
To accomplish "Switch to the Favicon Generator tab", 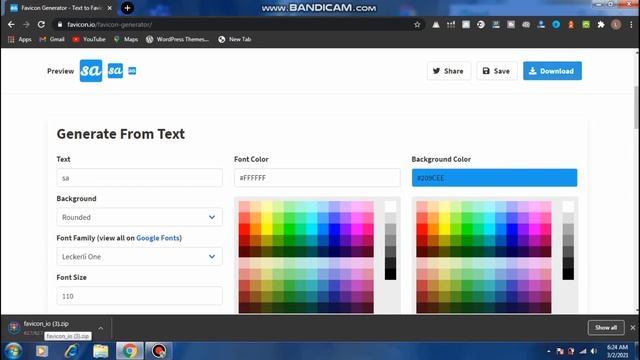I will point(61,8).
